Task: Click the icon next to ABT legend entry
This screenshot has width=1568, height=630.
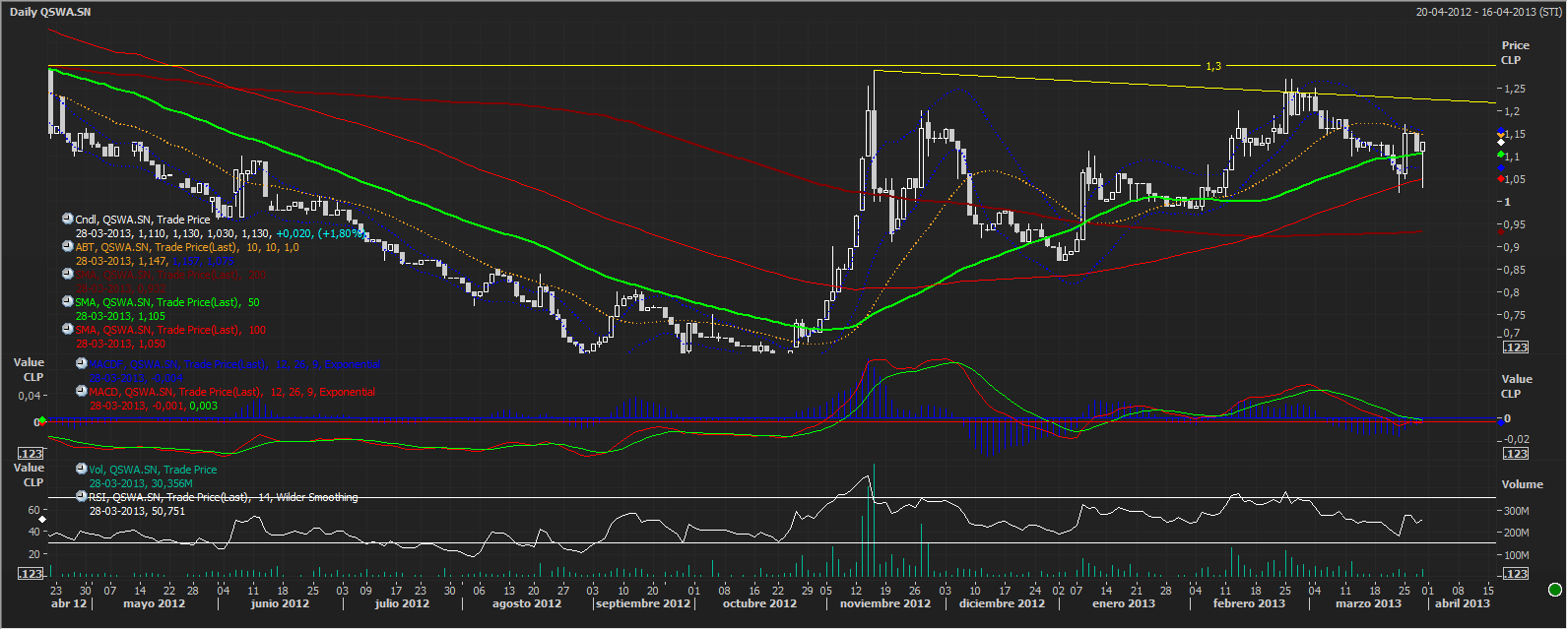Action: (x=68, y=247)
